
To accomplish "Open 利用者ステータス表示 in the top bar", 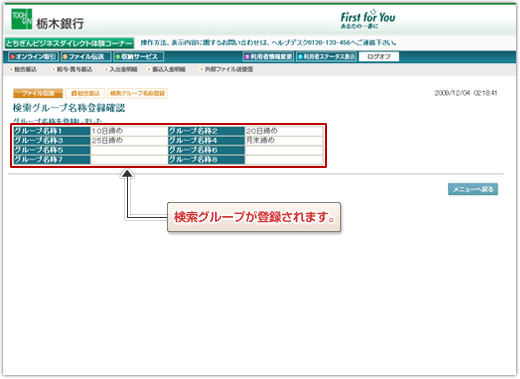I will click(x=326, y=57).
